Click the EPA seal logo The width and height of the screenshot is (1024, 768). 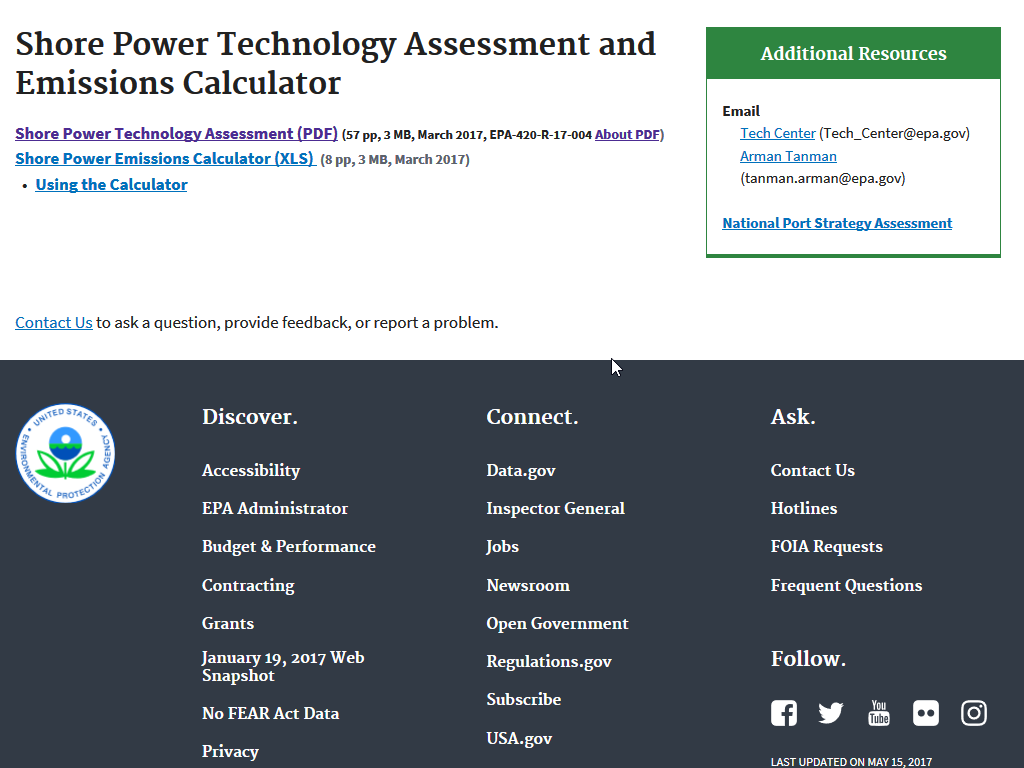66,453
